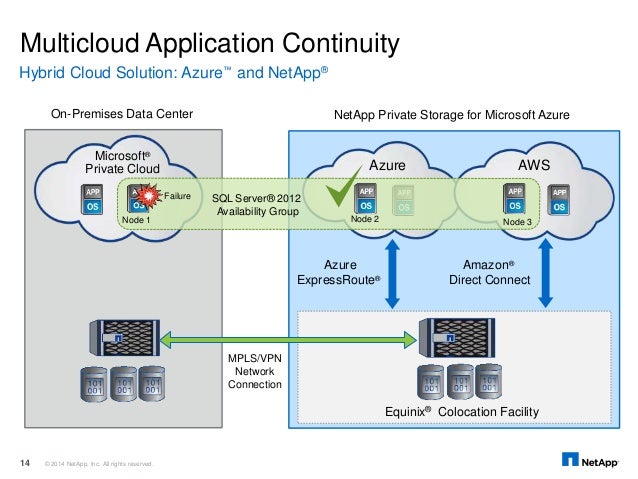
Task: Click the middle disk cylinder in the Equinix facility
Action: 460,382
